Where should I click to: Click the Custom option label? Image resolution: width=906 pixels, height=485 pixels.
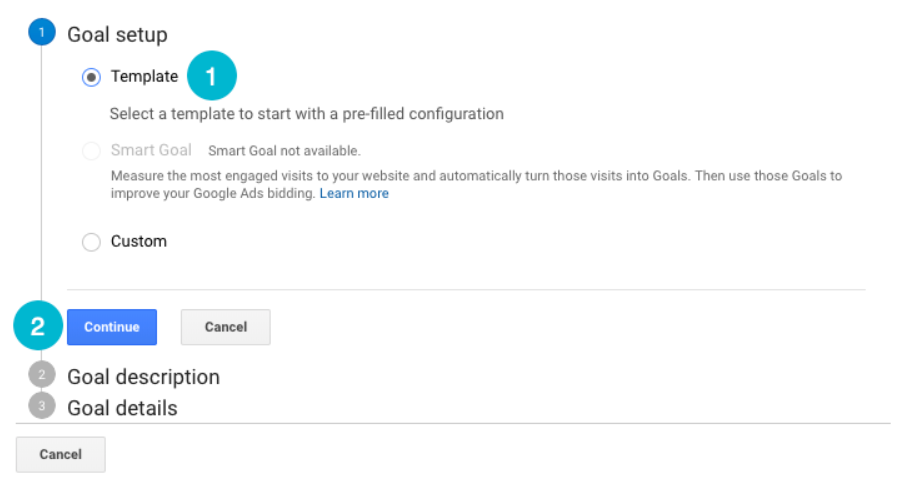[139, 242]
